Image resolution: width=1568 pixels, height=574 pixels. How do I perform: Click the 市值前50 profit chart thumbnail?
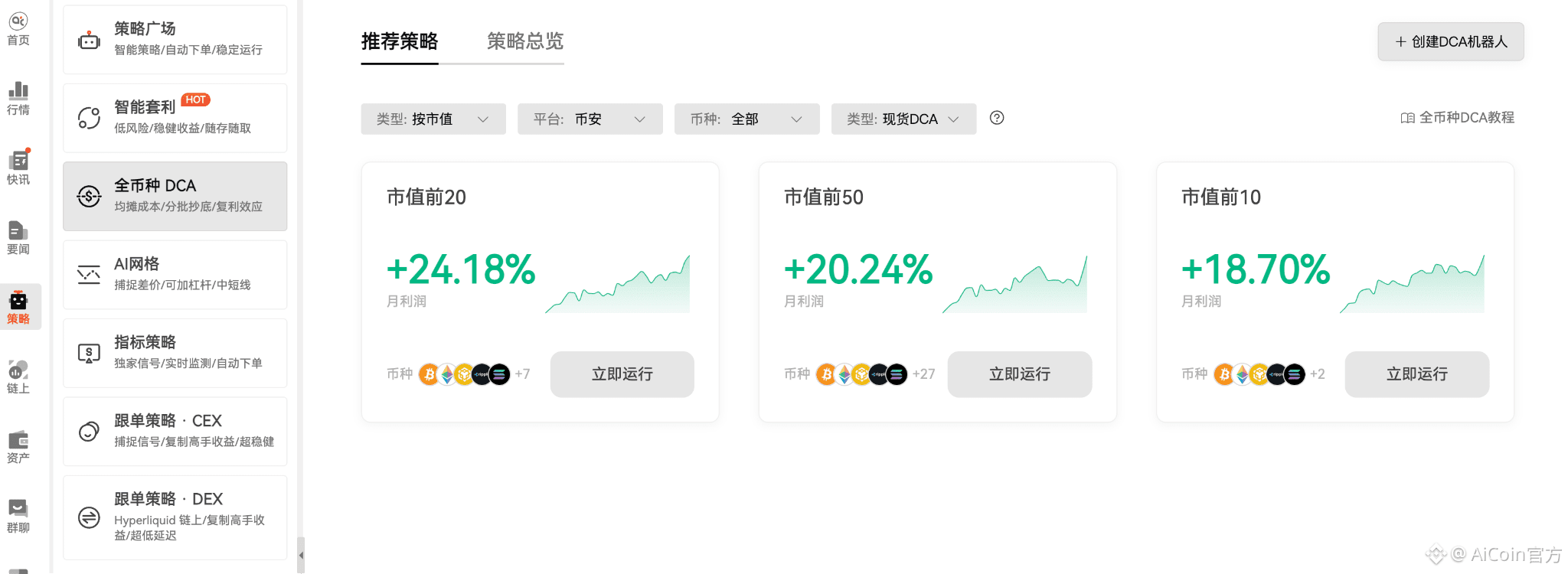pos(1015,284)
